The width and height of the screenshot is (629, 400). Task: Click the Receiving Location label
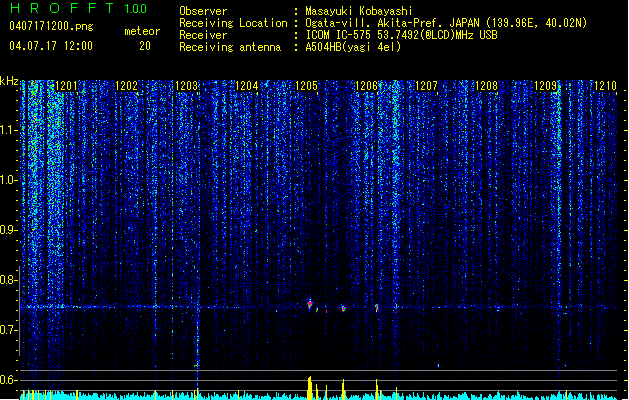[233, 23]
